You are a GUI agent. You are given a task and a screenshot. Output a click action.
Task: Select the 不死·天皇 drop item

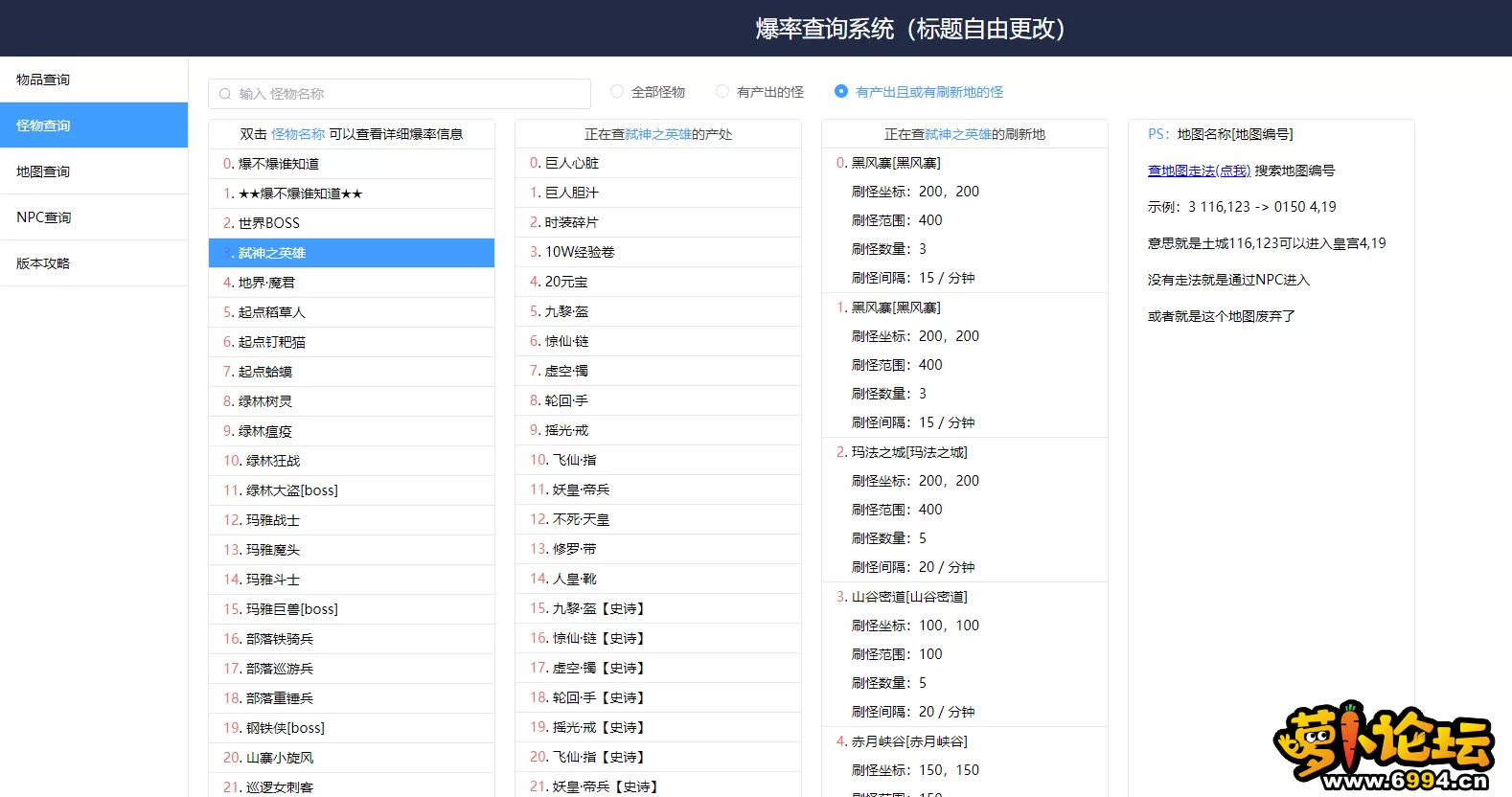[658, 519]
